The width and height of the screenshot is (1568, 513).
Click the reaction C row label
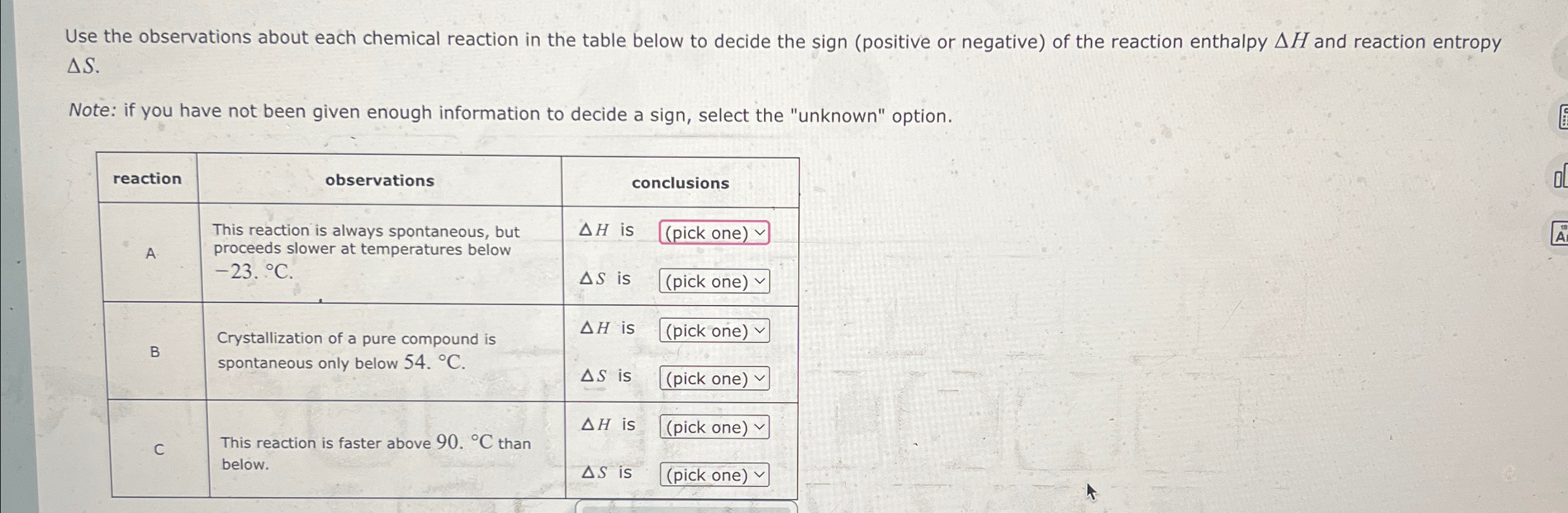158,449
